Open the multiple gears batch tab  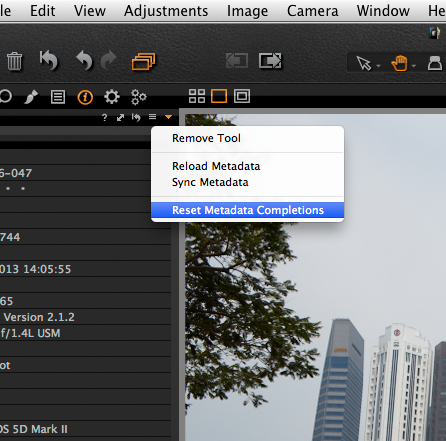click(x=139, y=97)
